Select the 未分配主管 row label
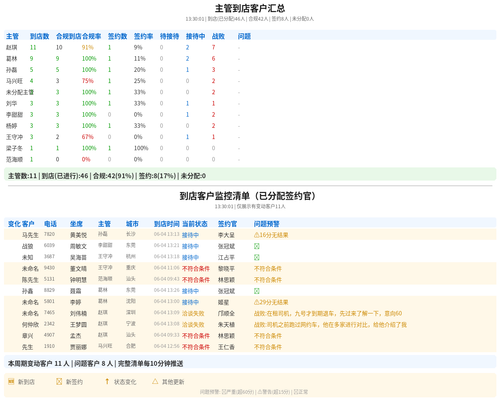The height and width of the screenshot is (414, 500). [x=20, y=92]
